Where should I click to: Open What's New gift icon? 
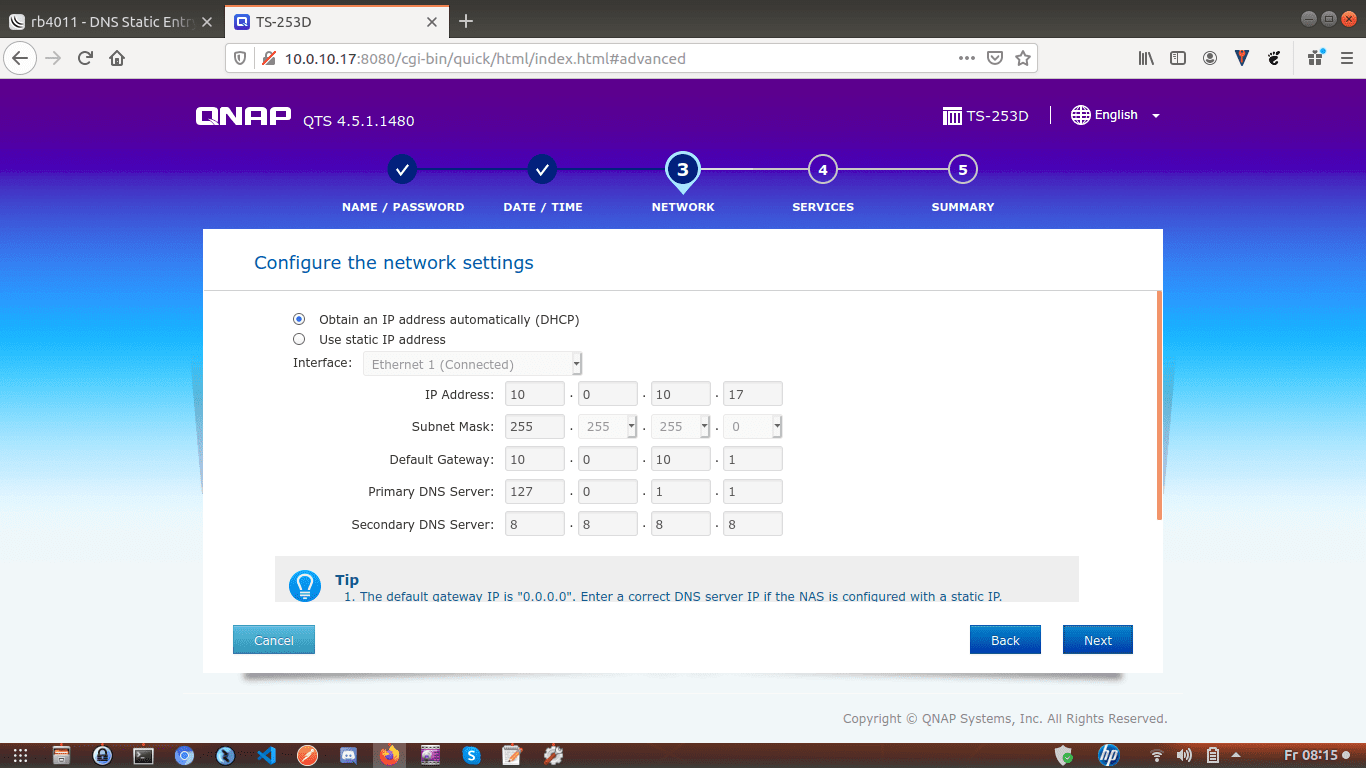point(1315,57)
